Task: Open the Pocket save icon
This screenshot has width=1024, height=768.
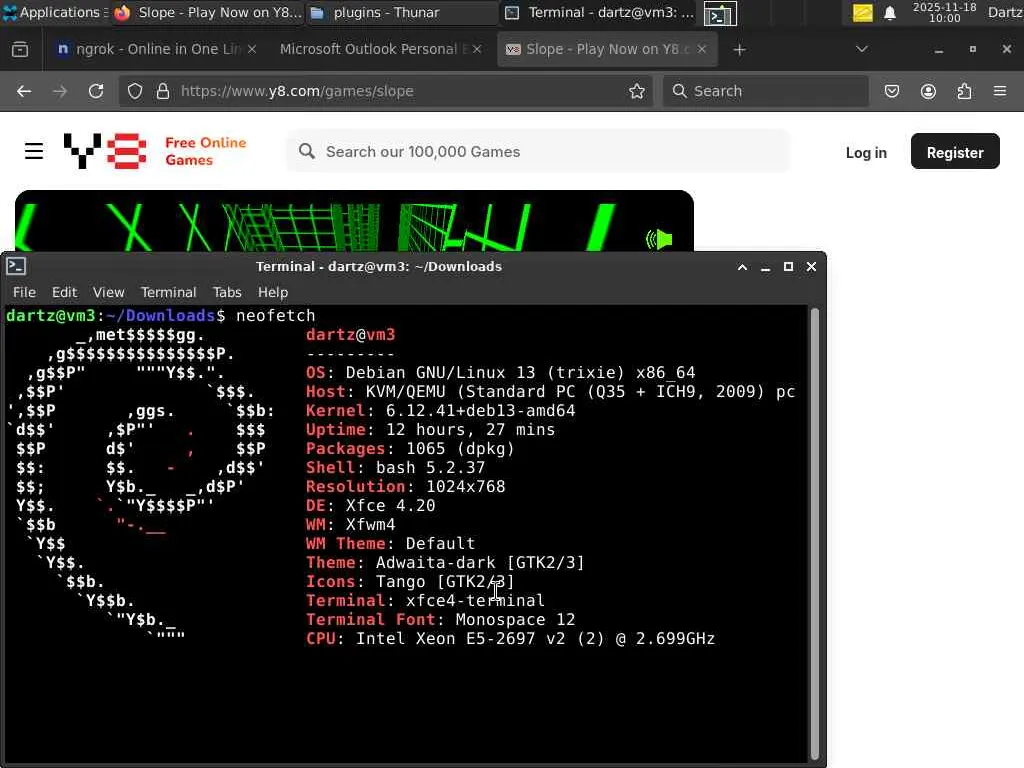Action: tap(892, 91)
